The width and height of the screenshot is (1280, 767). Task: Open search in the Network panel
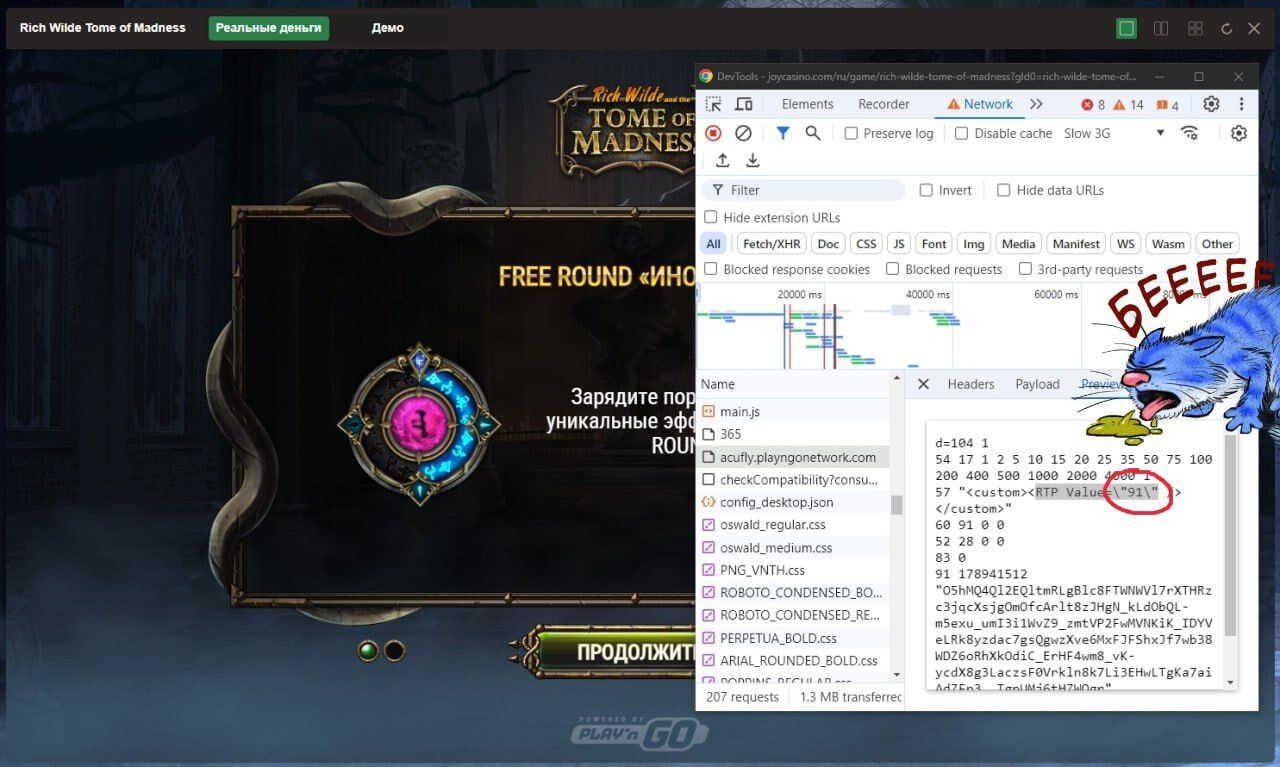pos(813,133)
